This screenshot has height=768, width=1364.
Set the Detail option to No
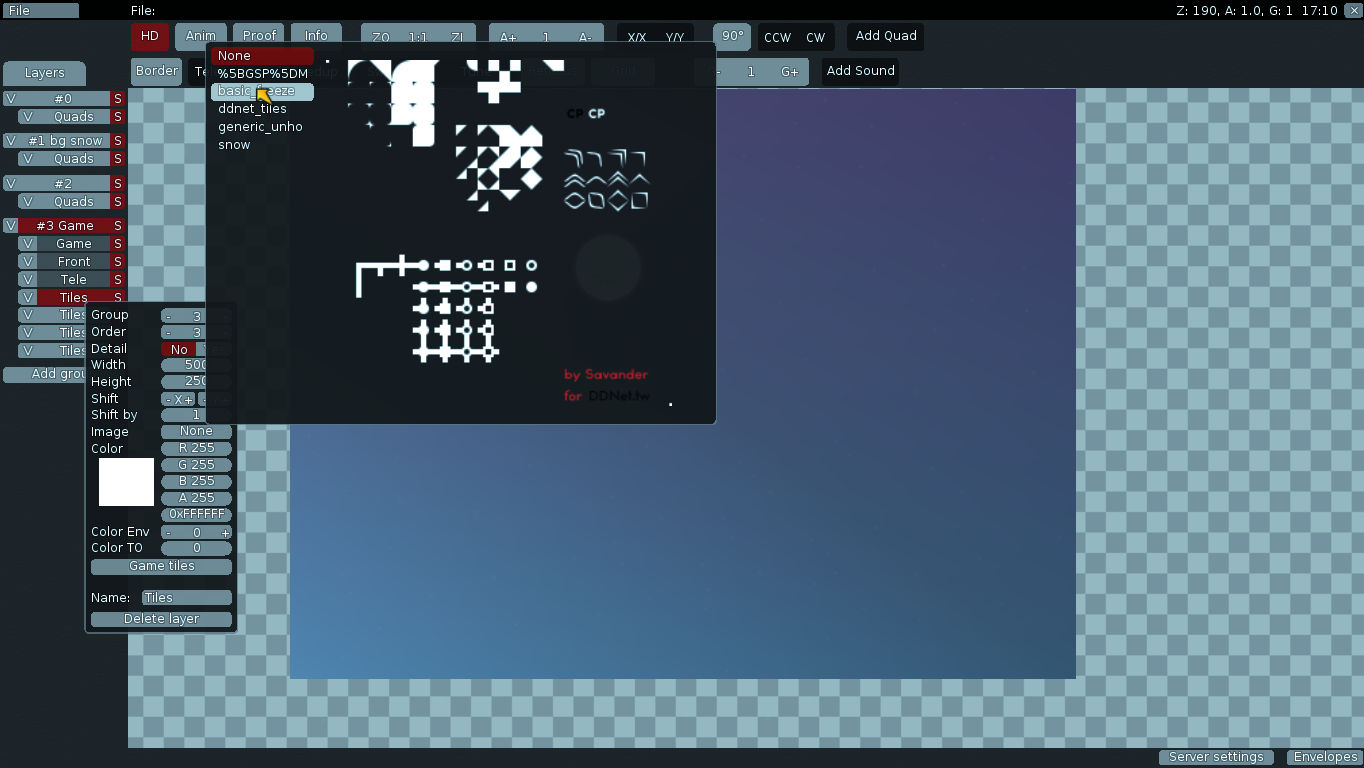(x=179, y=349)
